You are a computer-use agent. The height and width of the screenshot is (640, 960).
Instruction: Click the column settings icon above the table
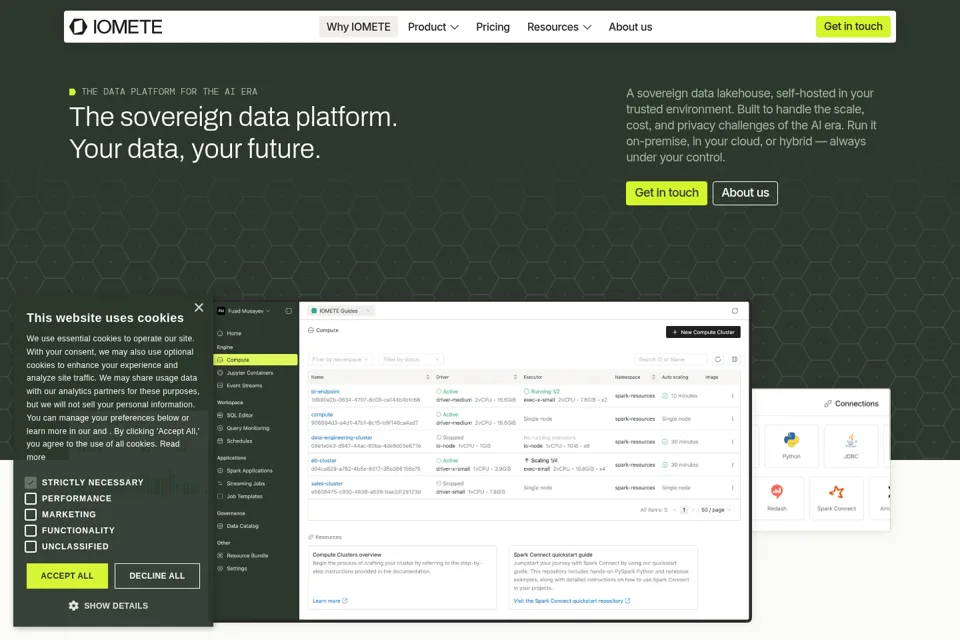(735, 360)
